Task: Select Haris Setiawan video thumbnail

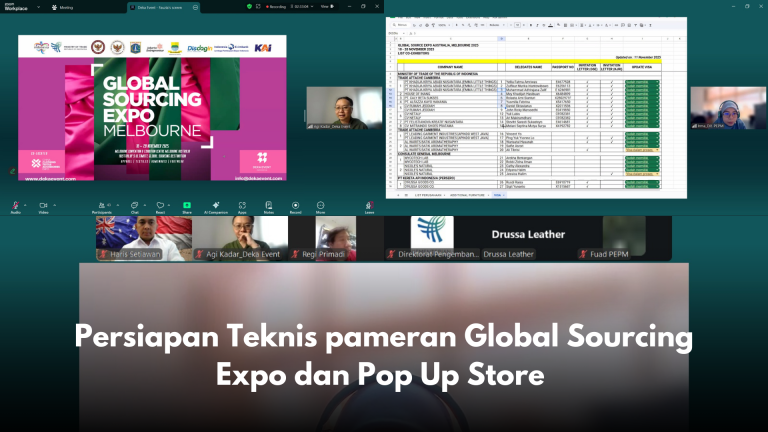Action: pos(144,238)
